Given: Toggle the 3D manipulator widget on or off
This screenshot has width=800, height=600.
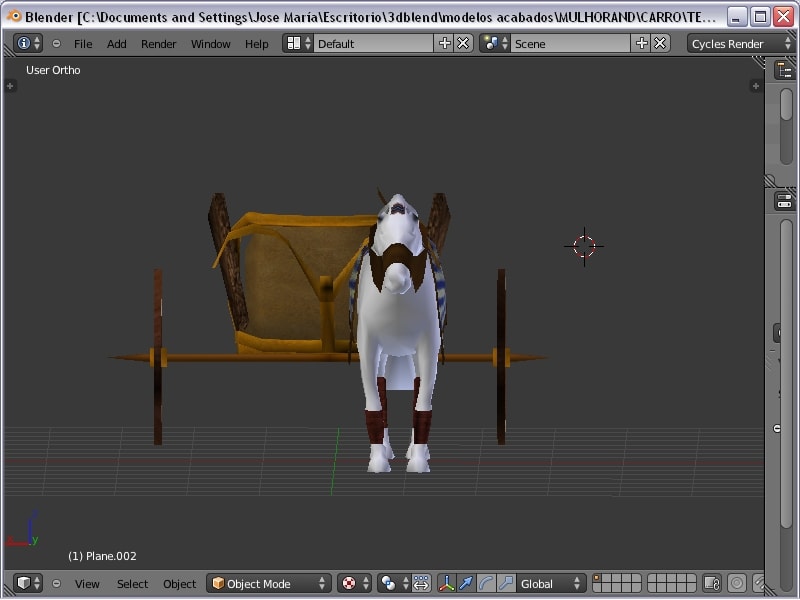Looking at the screenshot, I should [x=446, y=583].
